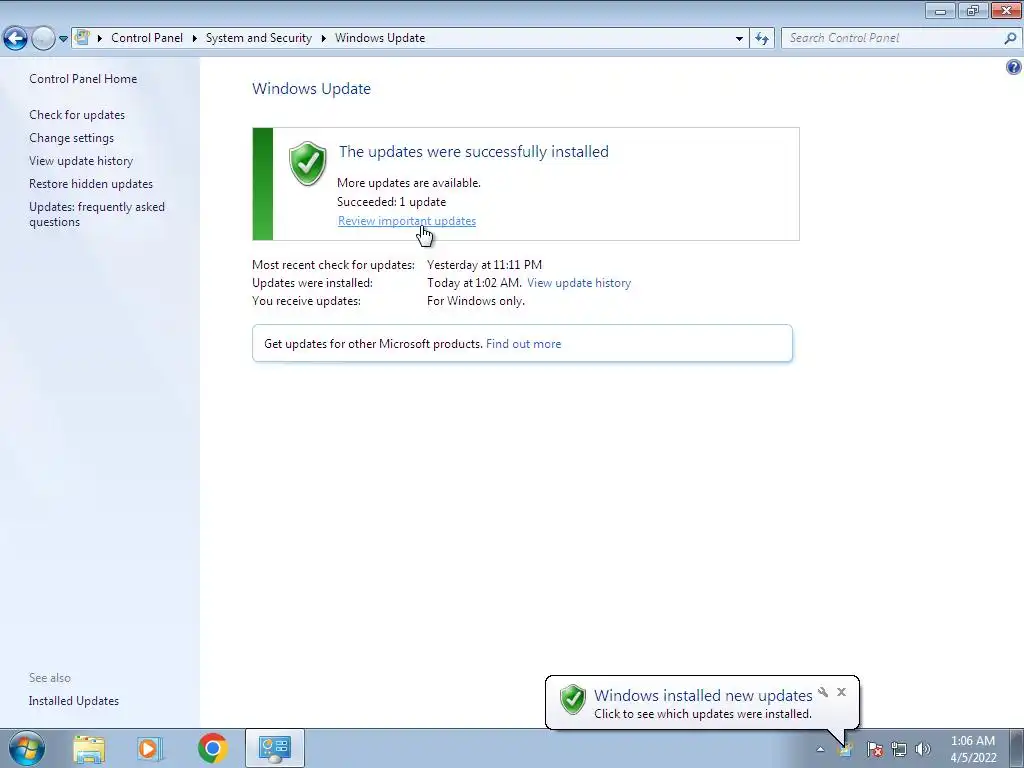The height and width of the screenshot is (768, 1024).
Task: Click the Windows installed new updates balloon
Action: tap(702, 703)
